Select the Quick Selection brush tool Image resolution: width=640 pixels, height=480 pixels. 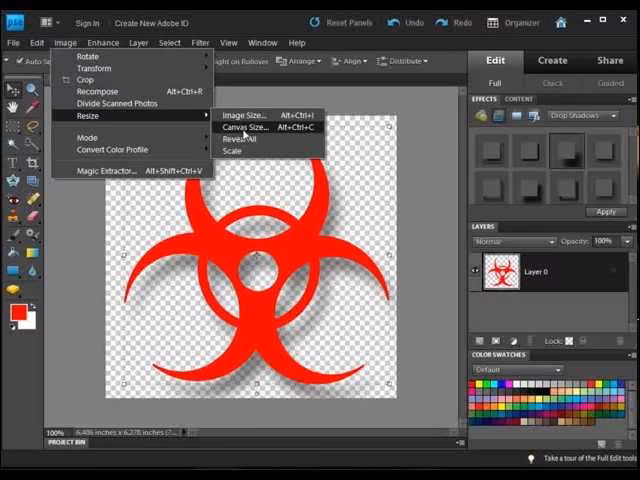(x=32, y=144)
